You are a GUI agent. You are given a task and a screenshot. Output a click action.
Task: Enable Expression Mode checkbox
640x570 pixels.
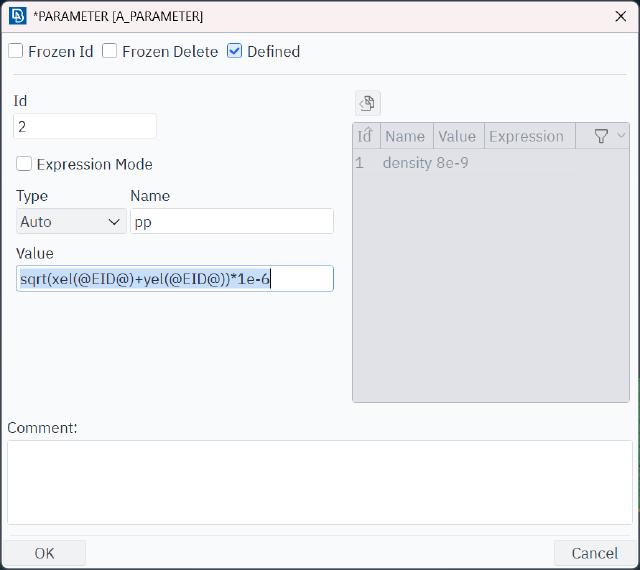[24, 164]
